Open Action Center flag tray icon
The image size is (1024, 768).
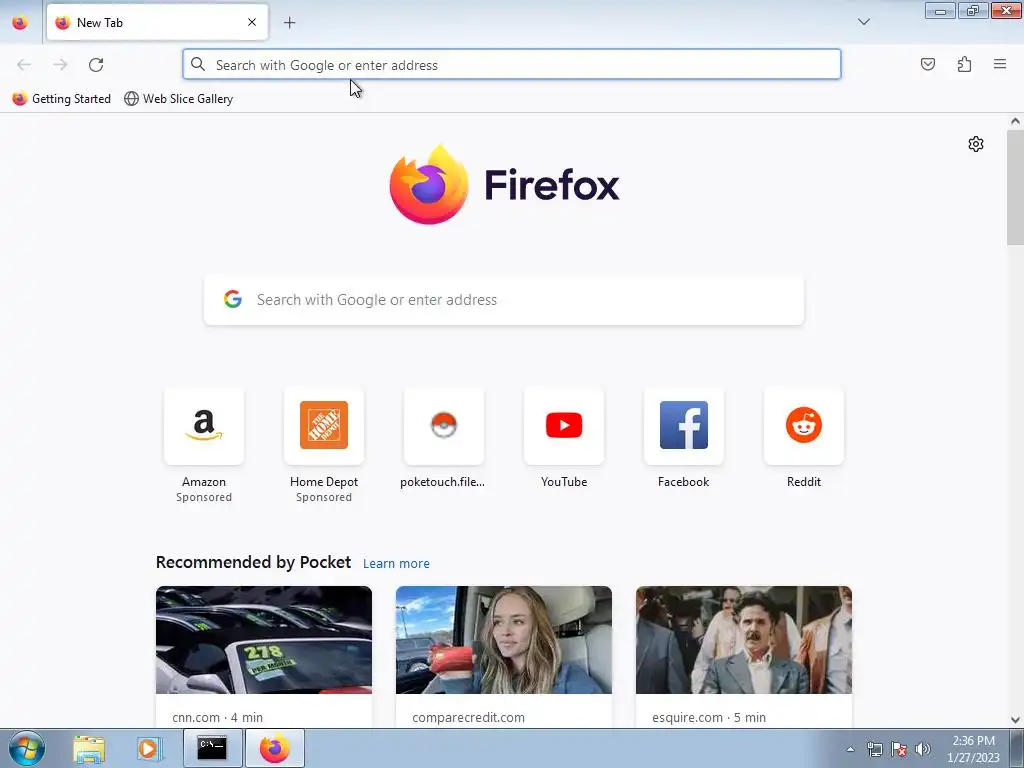click(899, 749)
